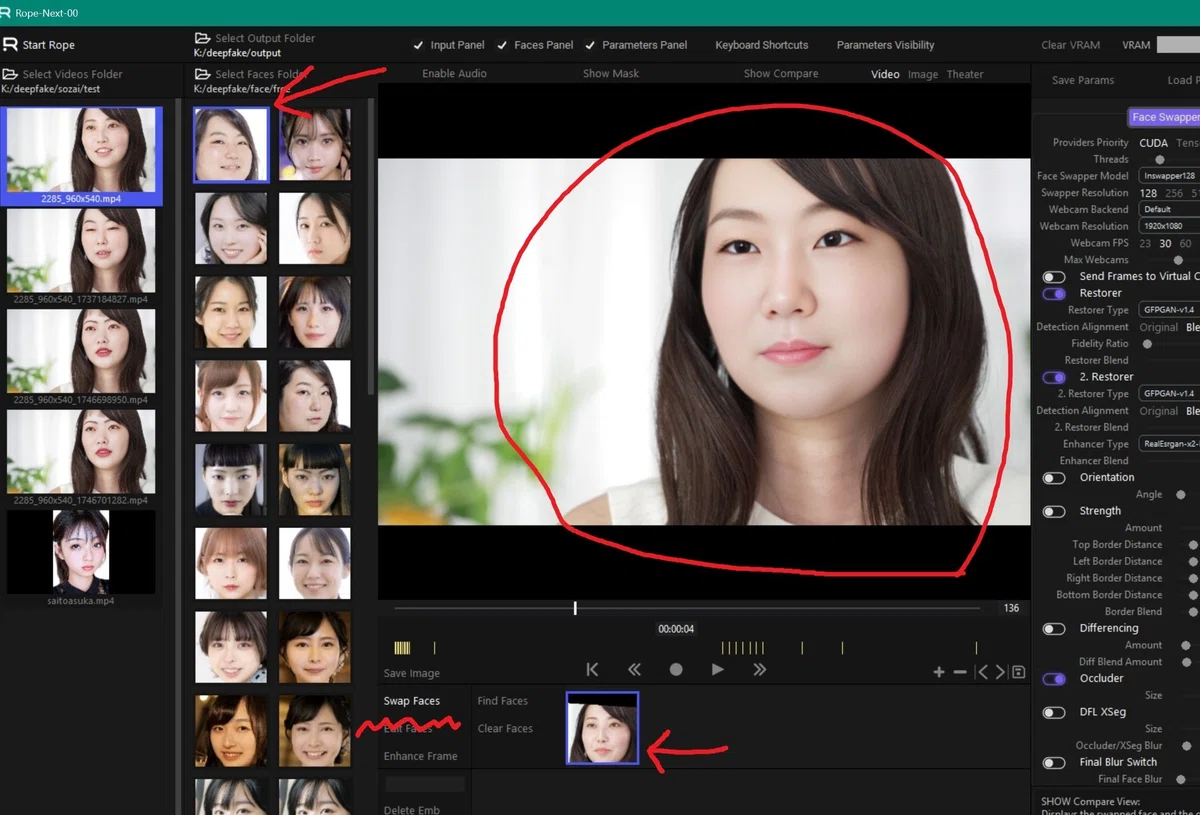Open the Select Videos Folder icon
Screen dimensions: 1200x815
coord(10,74)
